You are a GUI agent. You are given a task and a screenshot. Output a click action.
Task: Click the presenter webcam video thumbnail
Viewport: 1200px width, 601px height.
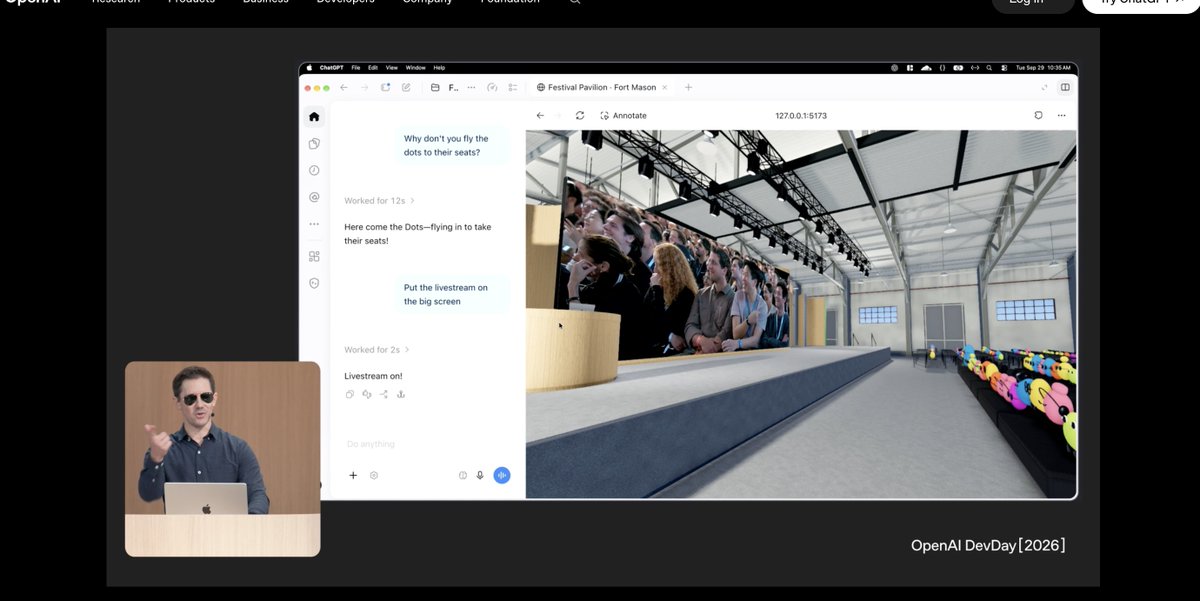coord(223,458)
